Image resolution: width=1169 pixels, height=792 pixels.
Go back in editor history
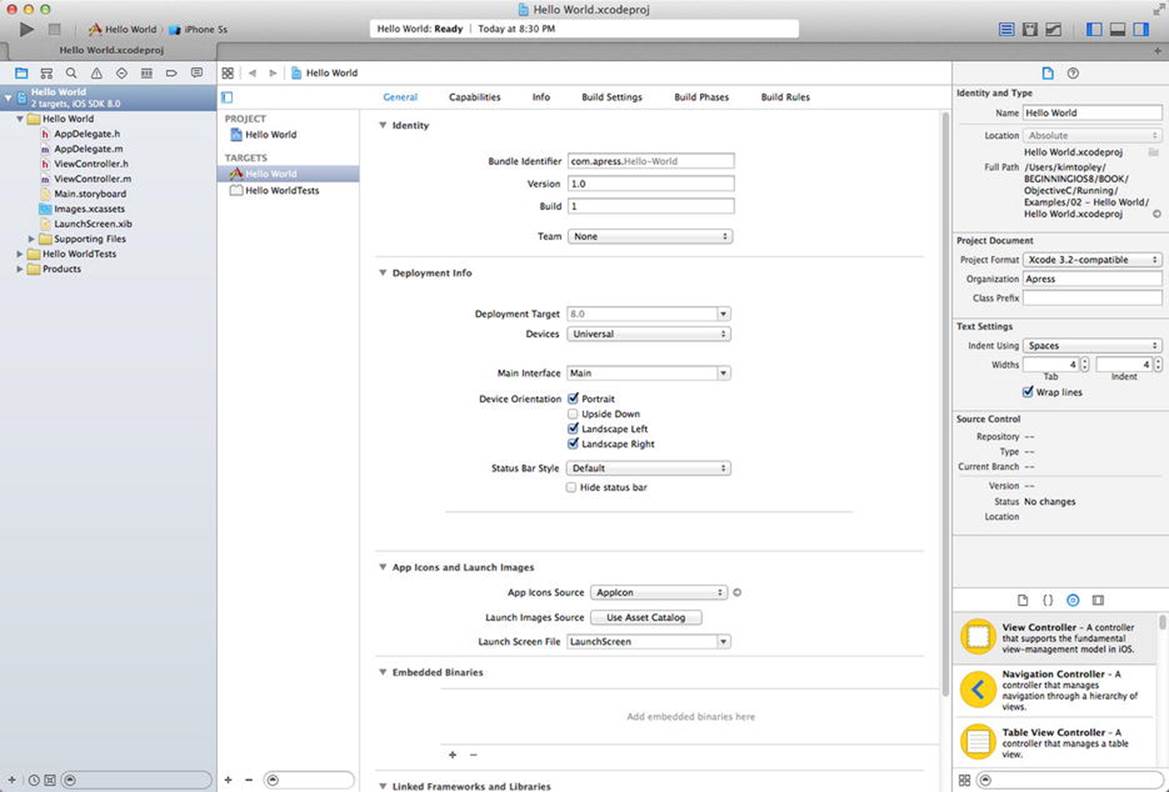pyautogui.click(x=253, y=73)
